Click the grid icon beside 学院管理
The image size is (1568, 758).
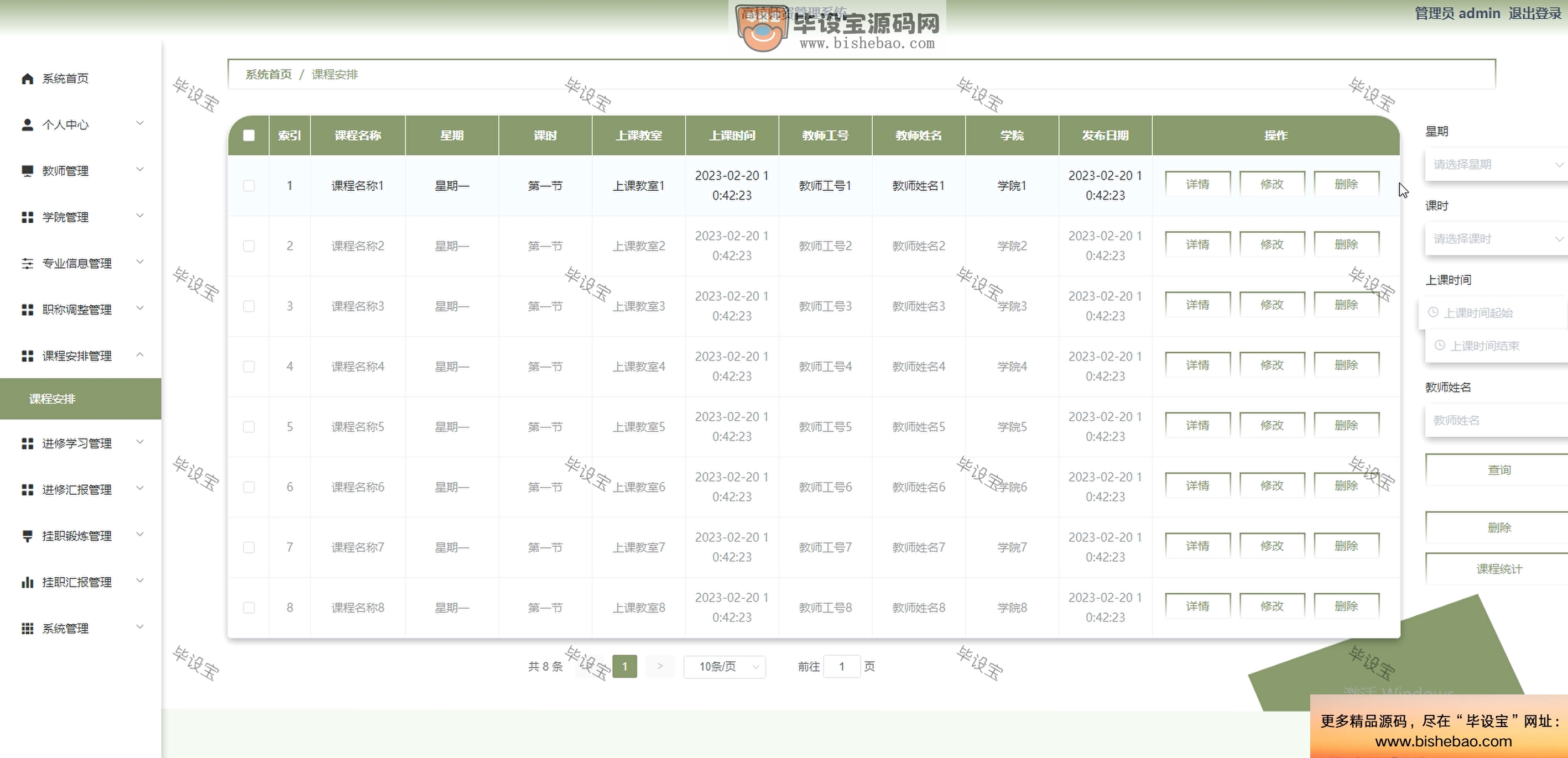click(27, 217)
